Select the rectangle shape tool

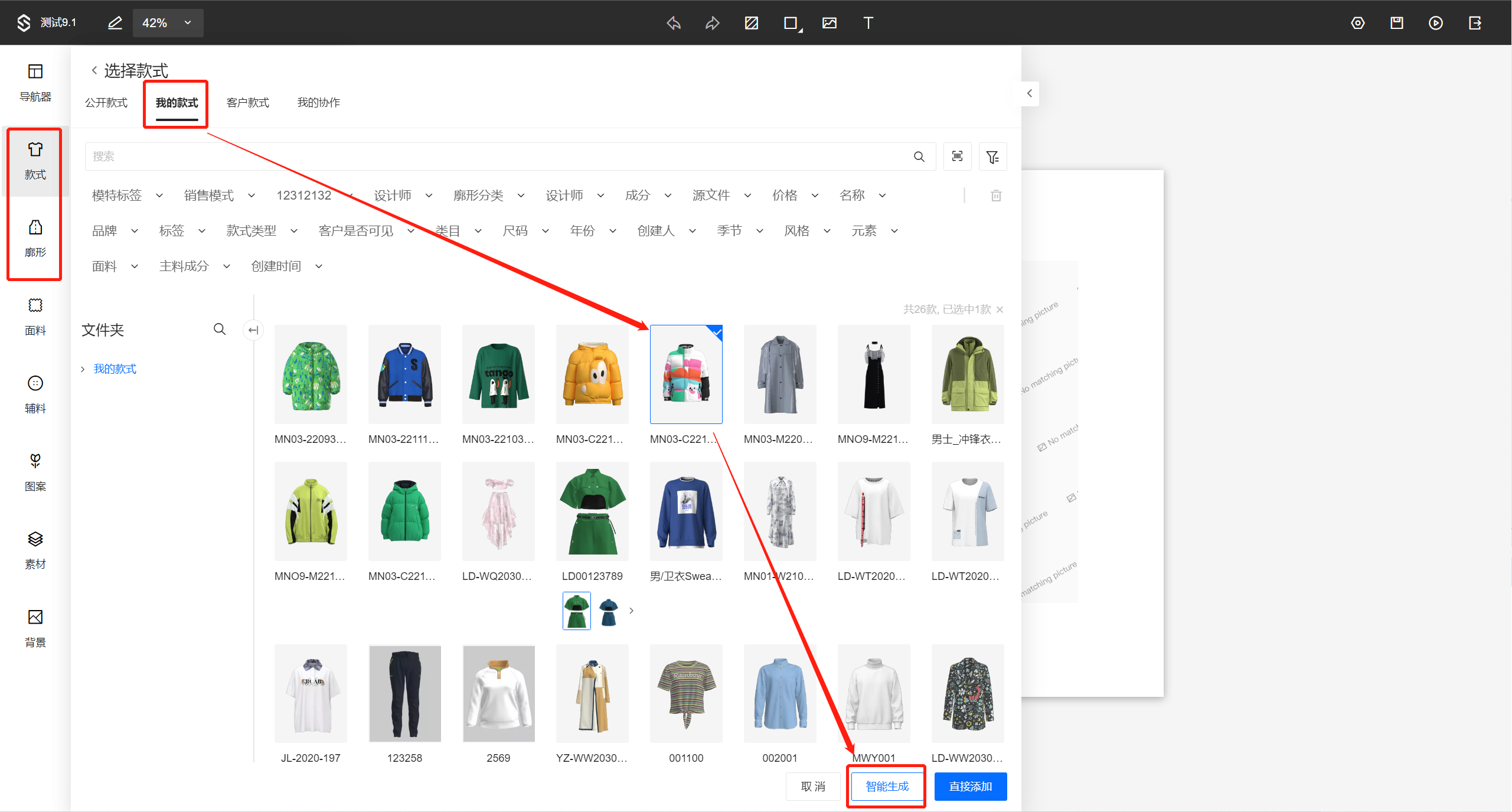791,23
